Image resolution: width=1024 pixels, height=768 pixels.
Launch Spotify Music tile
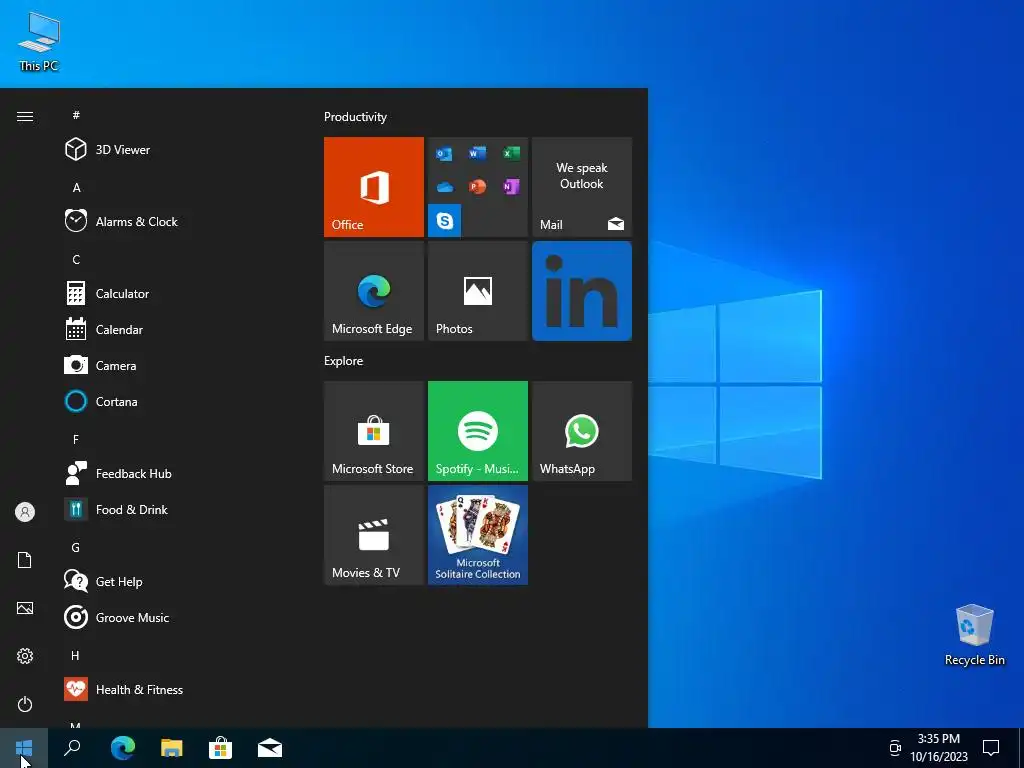coord(477,431)
